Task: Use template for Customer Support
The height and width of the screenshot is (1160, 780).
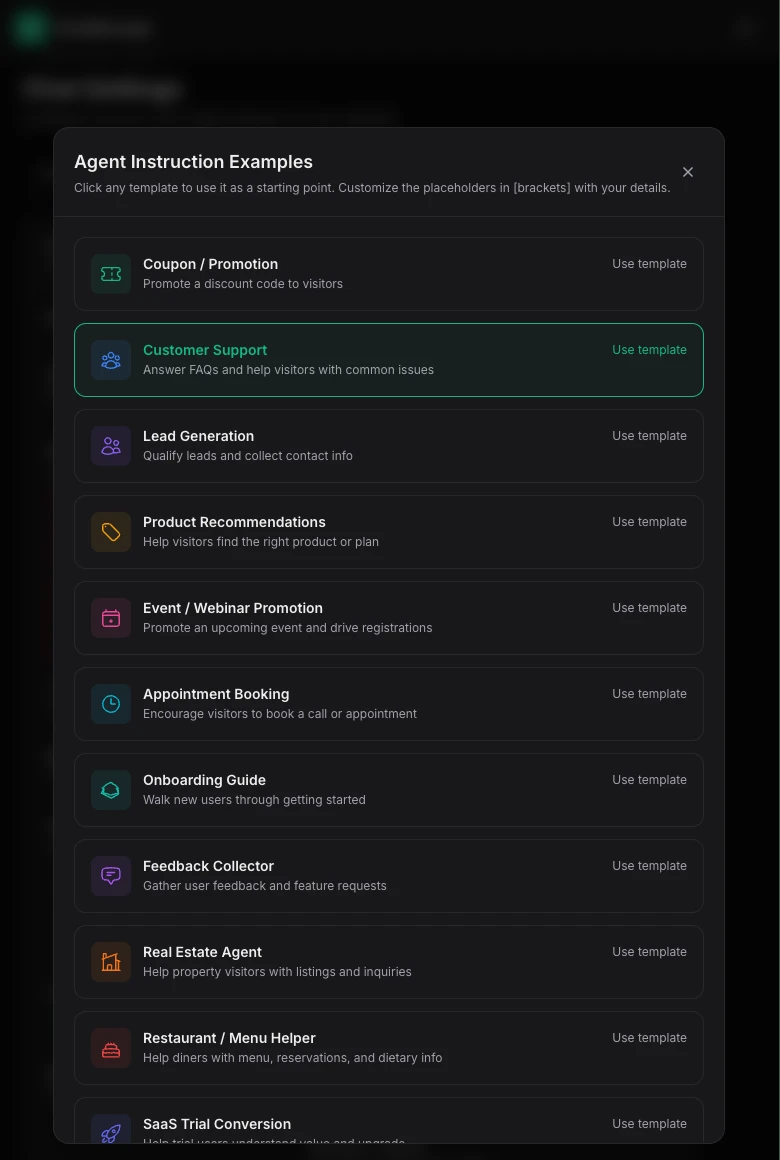Action: (649, 349)
